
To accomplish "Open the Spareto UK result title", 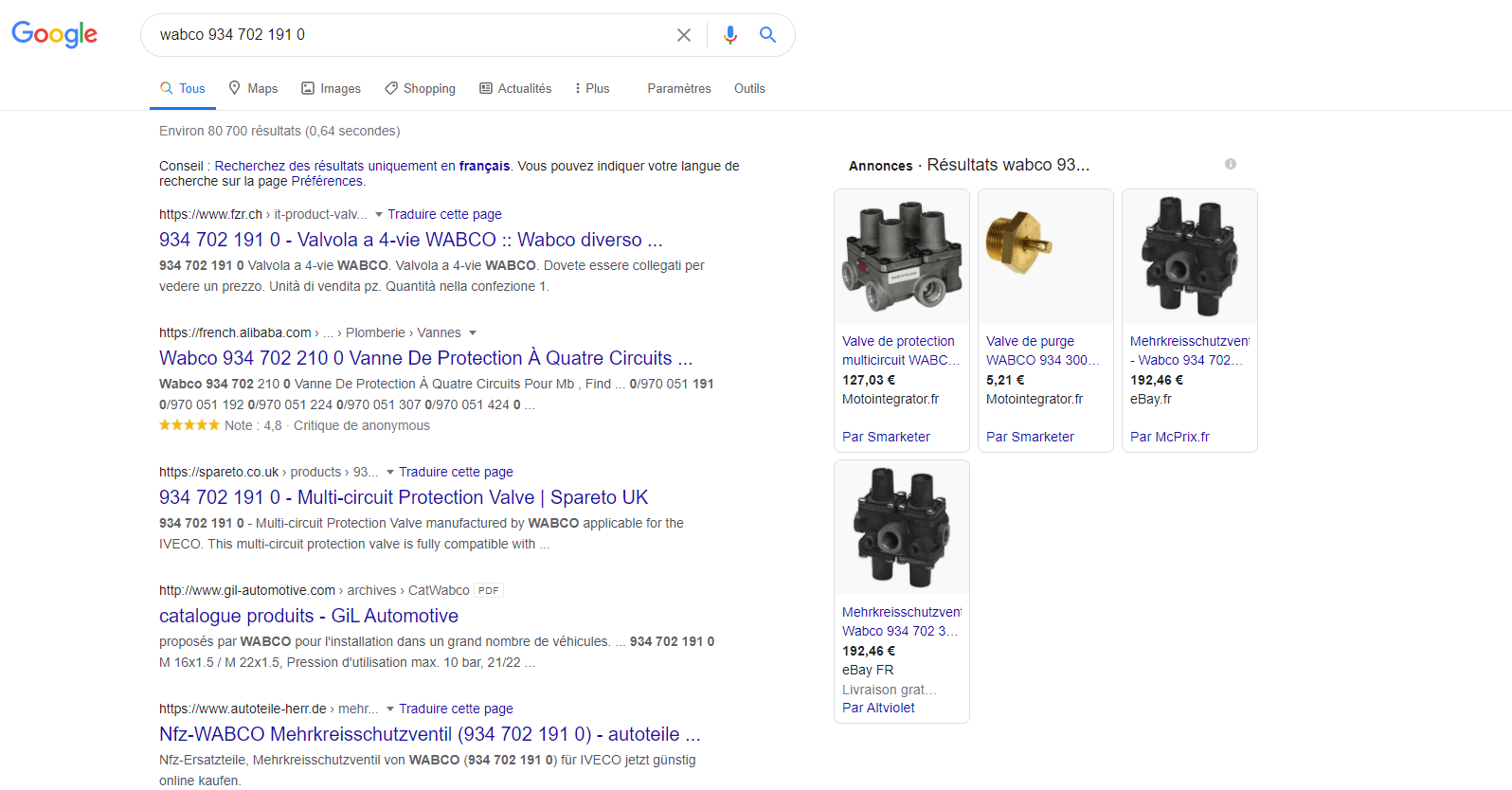I will click(x=403, y=497).
